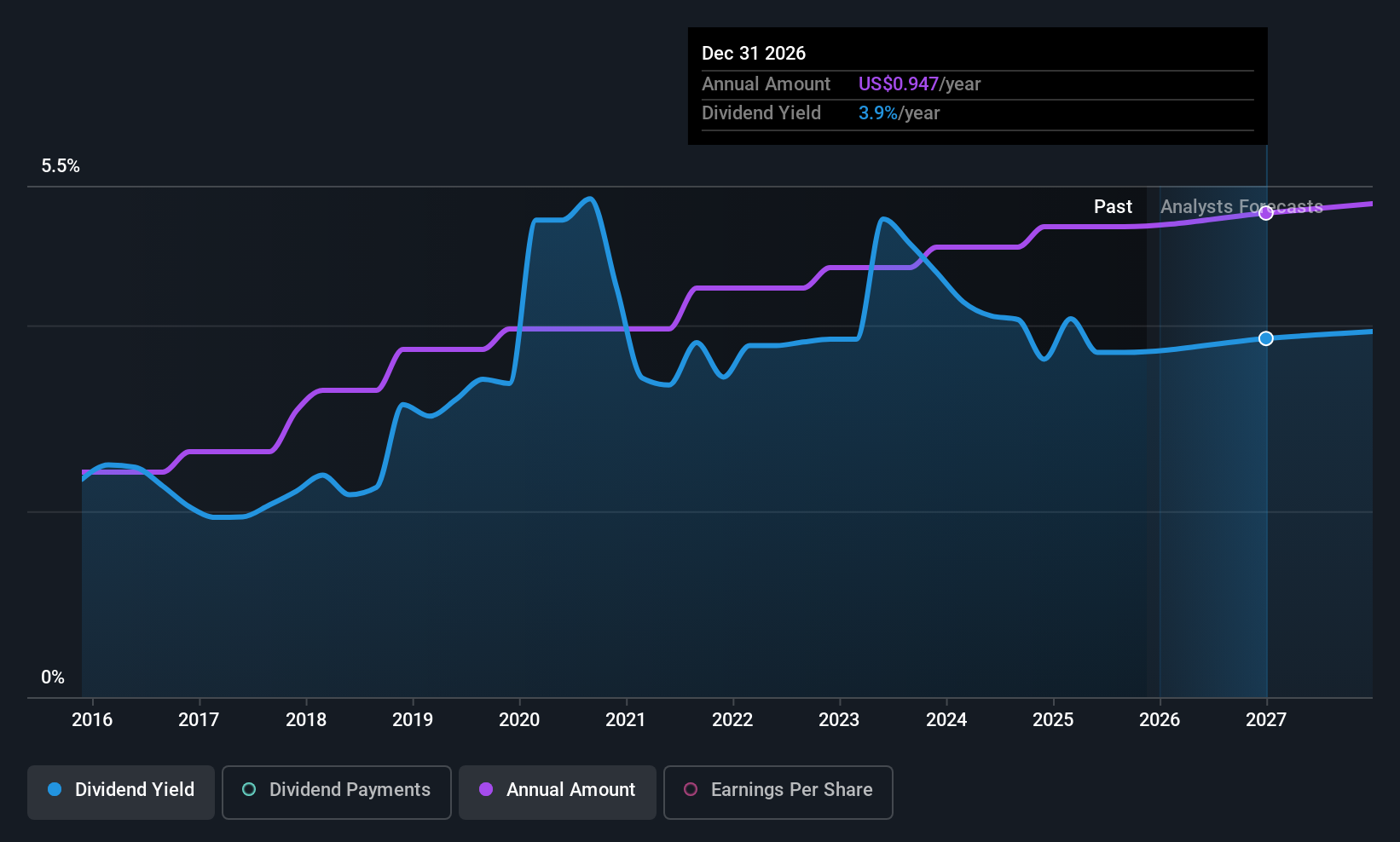Click the 2027 year axis label
Viewport: 1400px width, 842px height.
coord(1265,719)
